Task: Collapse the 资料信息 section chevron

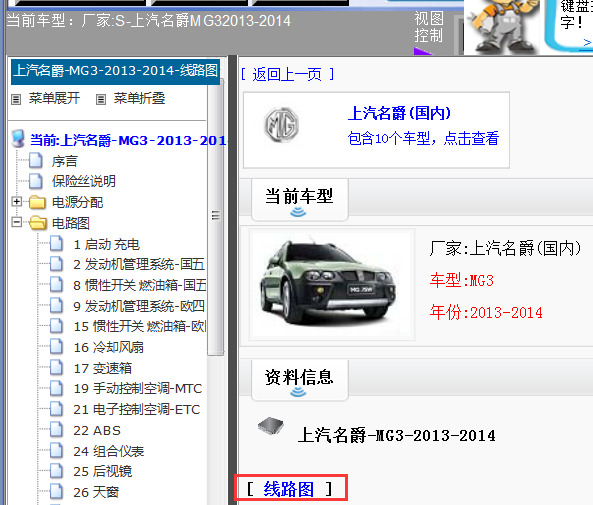Action: pos(298,393)
